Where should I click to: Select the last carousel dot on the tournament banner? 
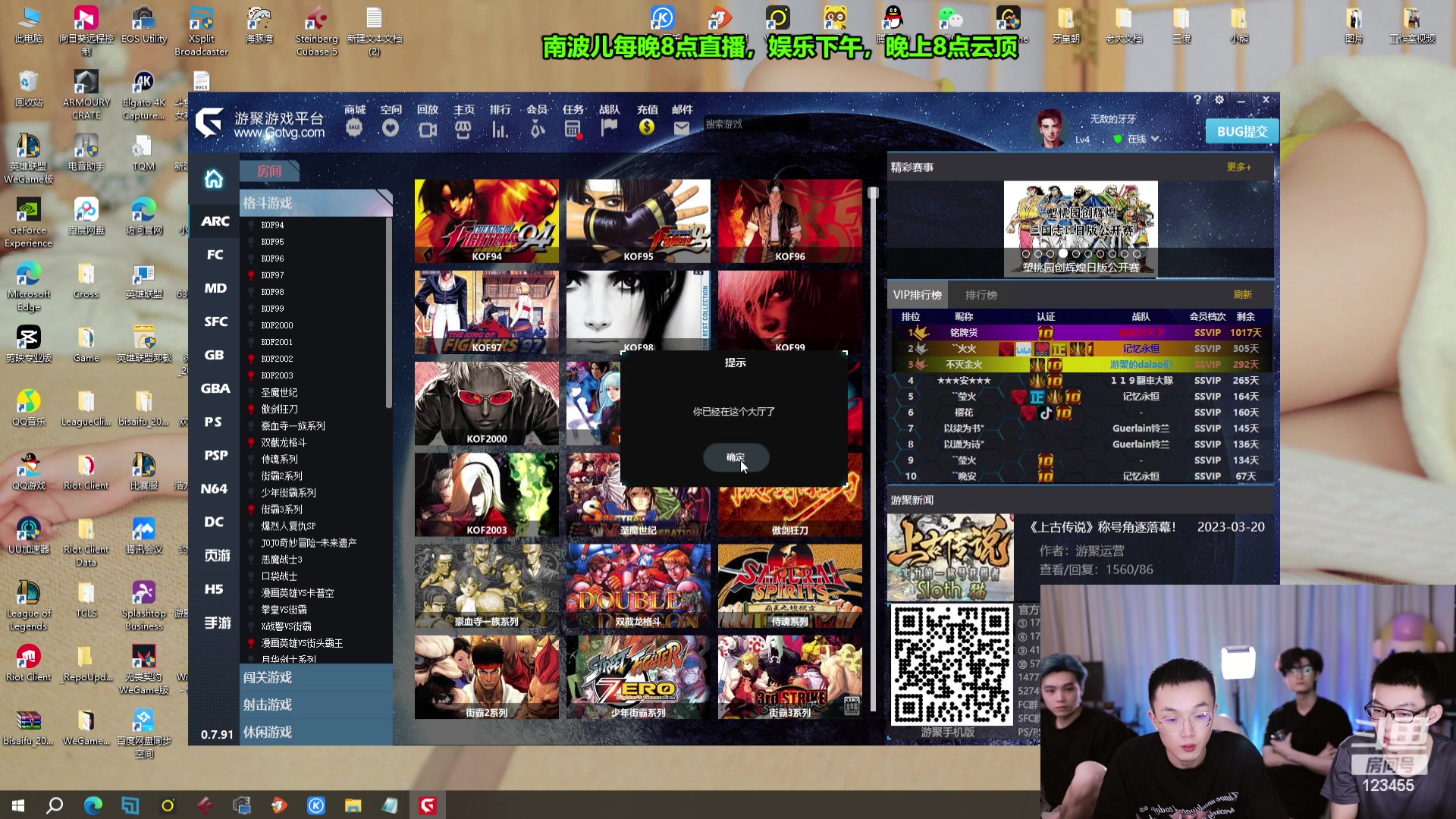(1137, 254)
